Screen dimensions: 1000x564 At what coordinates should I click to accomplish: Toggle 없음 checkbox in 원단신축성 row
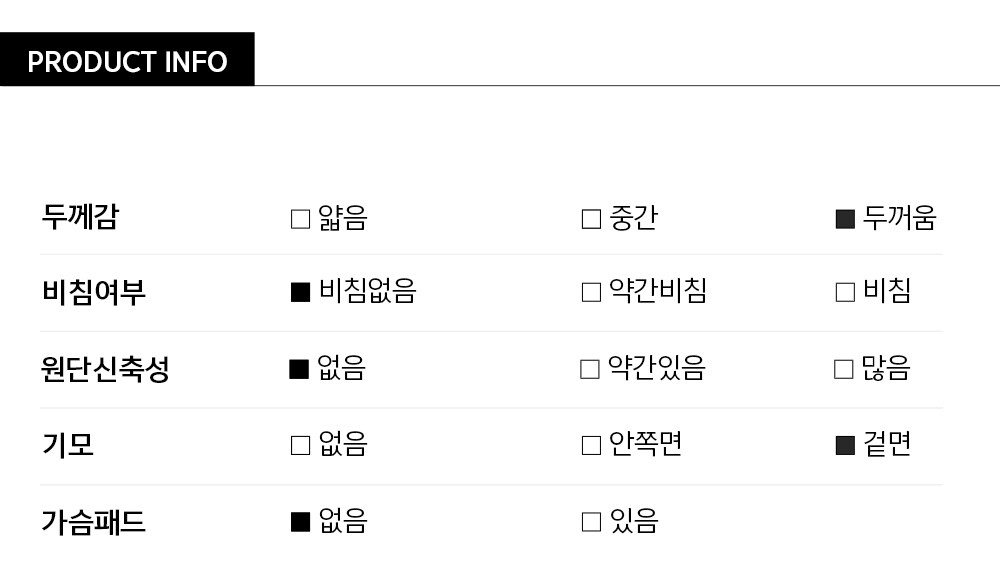298,369
